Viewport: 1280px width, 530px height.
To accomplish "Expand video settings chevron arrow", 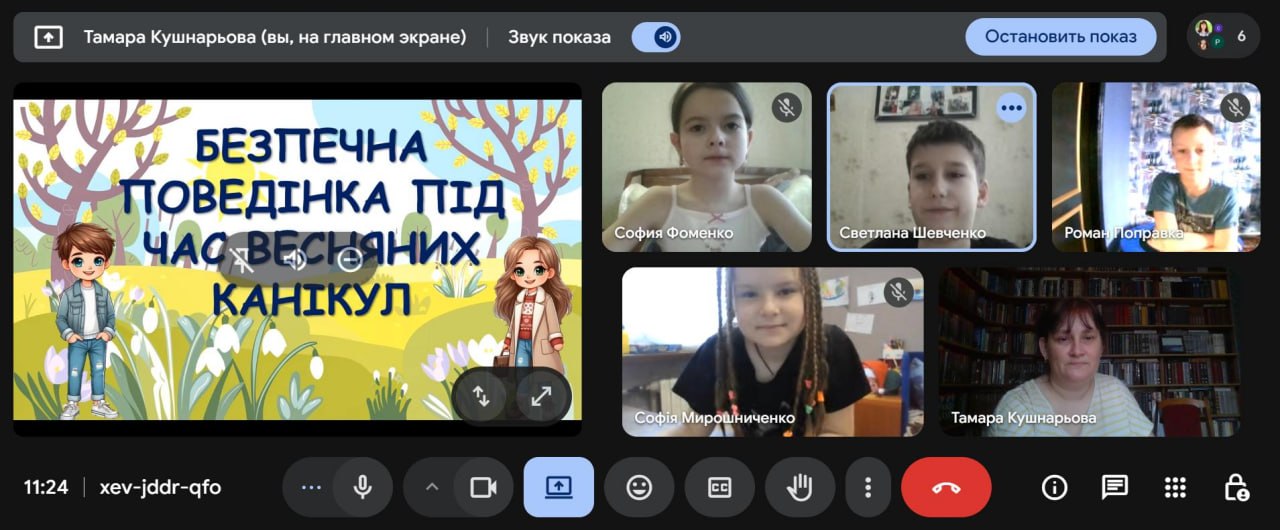I will click(x=432, y=487).
